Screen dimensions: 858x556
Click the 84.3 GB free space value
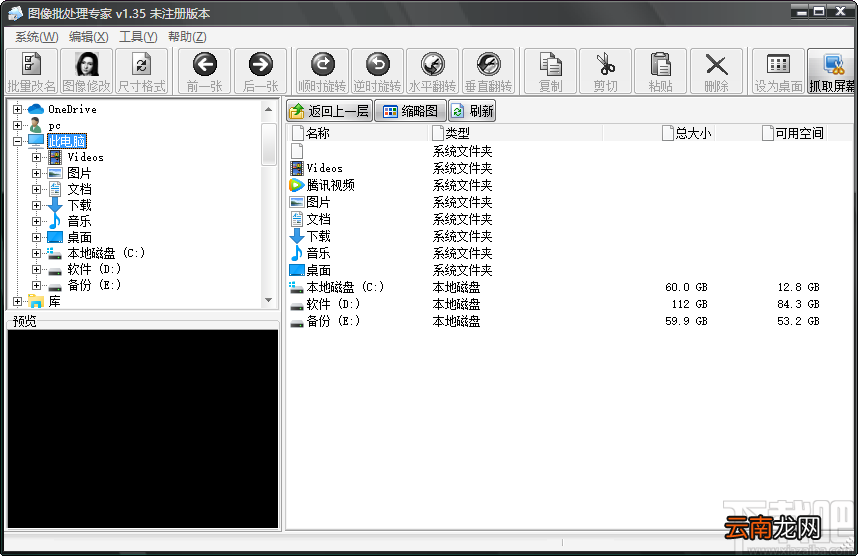(798, 304)
